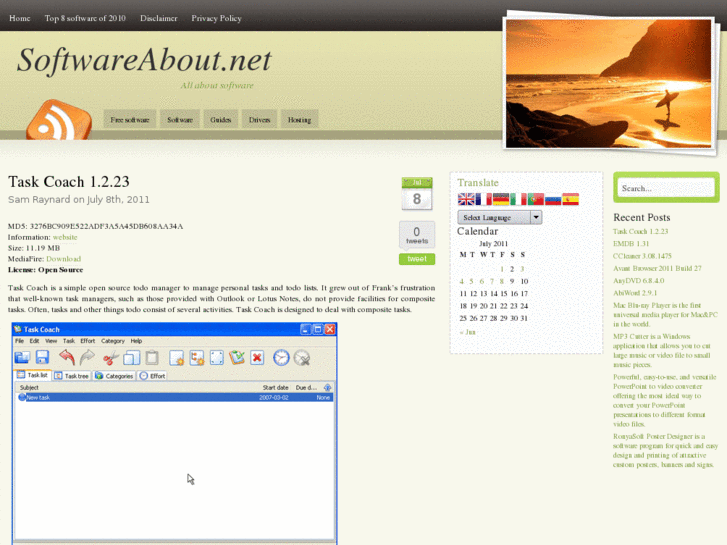This screenshot has width=727, height=545.
Task: Open the Disclaimer page
Action: [x=159, y=18]
